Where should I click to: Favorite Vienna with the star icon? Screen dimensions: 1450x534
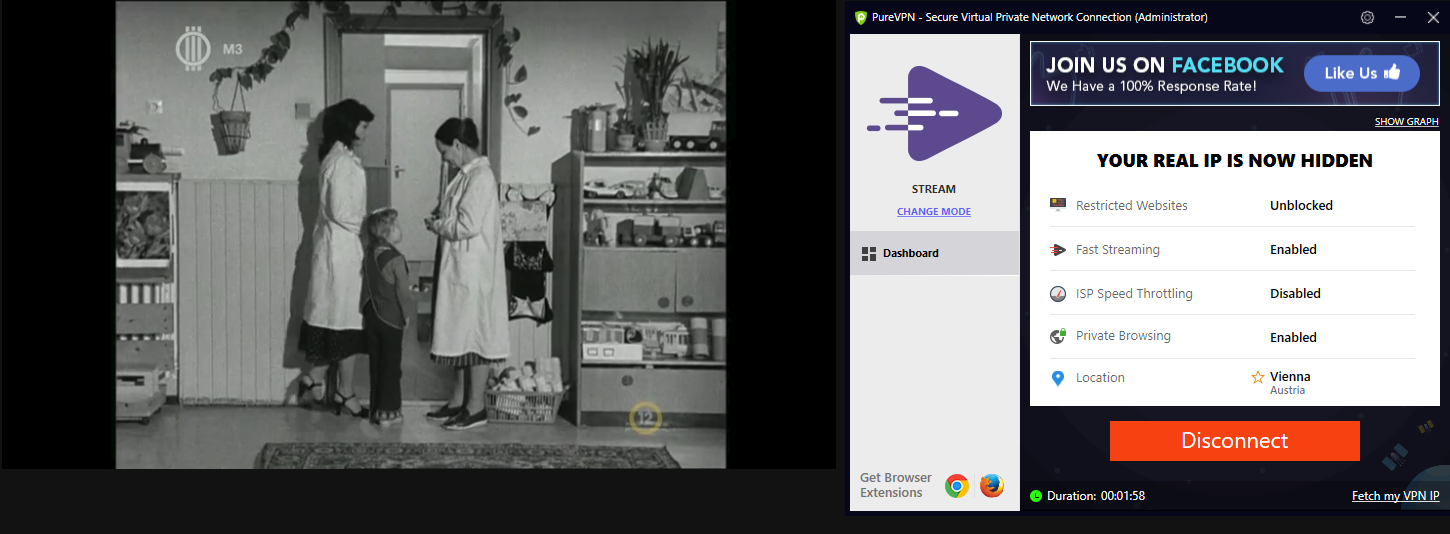coord(1258,377)
